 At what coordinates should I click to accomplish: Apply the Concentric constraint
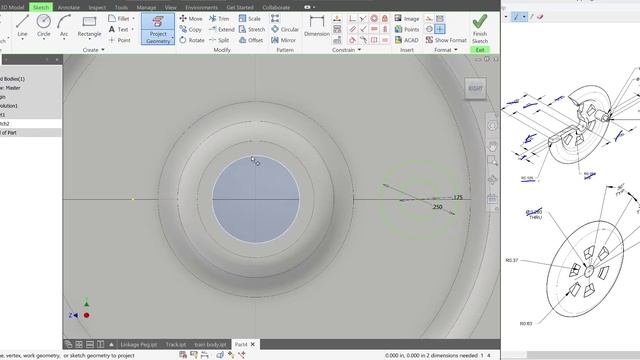tap(374, 18)
